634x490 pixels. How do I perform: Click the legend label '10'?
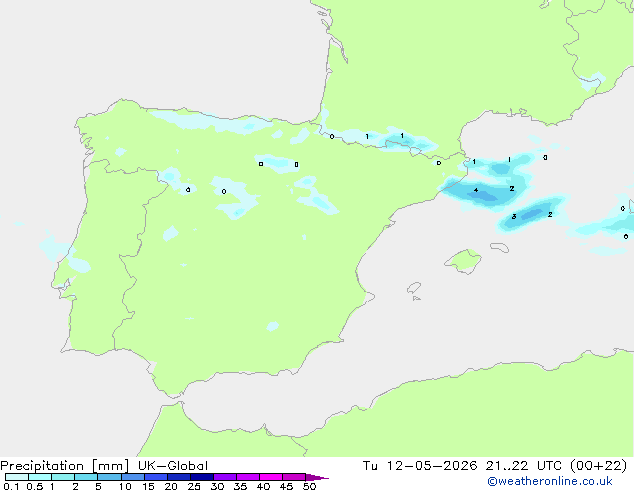coord(125,486)
